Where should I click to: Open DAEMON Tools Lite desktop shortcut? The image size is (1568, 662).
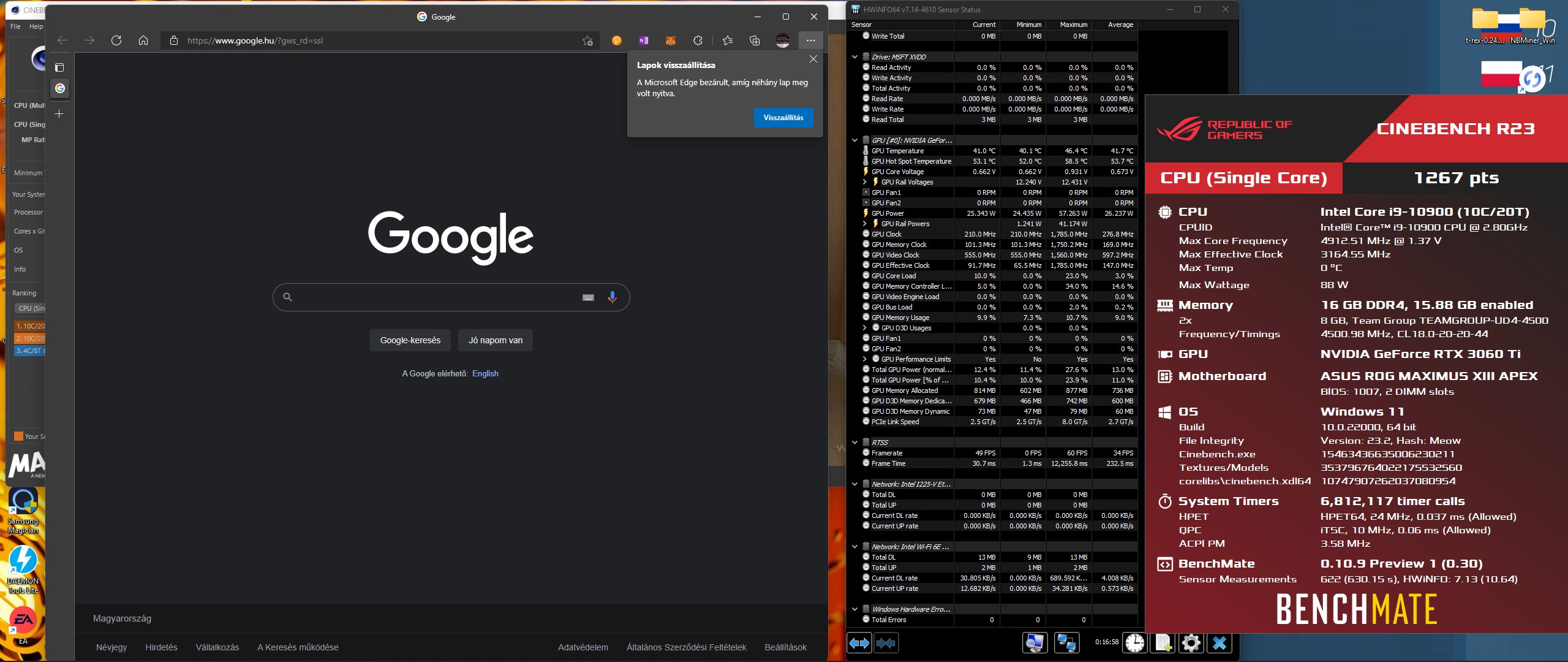pyautogui.click(x=23, y=569)
